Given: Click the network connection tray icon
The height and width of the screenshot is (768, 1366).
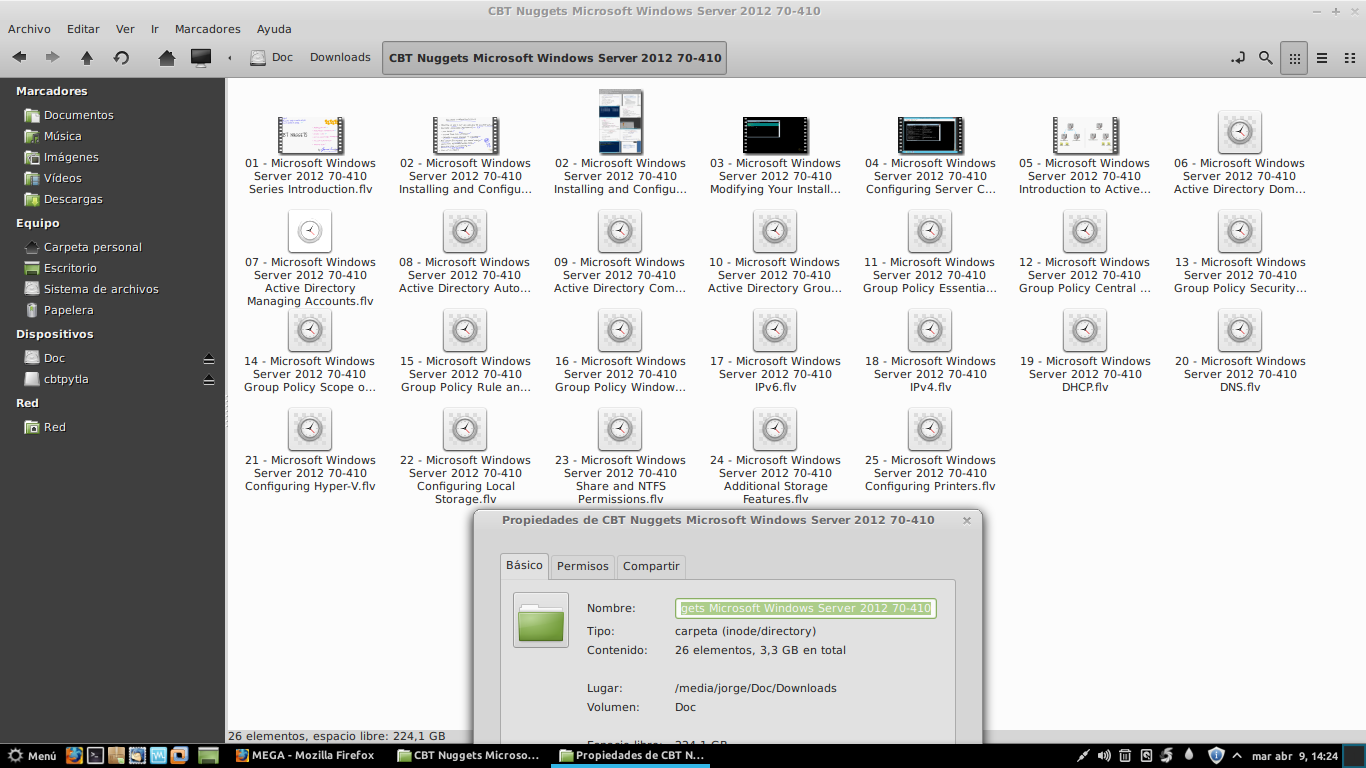Looking at the screenshot, I should tap(1083, 756).
